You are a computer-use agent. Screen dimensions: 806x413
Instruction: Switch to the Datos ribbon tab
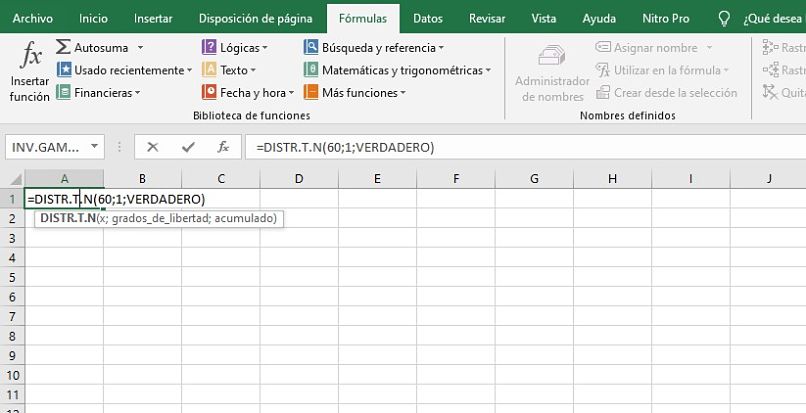point(428,18)
